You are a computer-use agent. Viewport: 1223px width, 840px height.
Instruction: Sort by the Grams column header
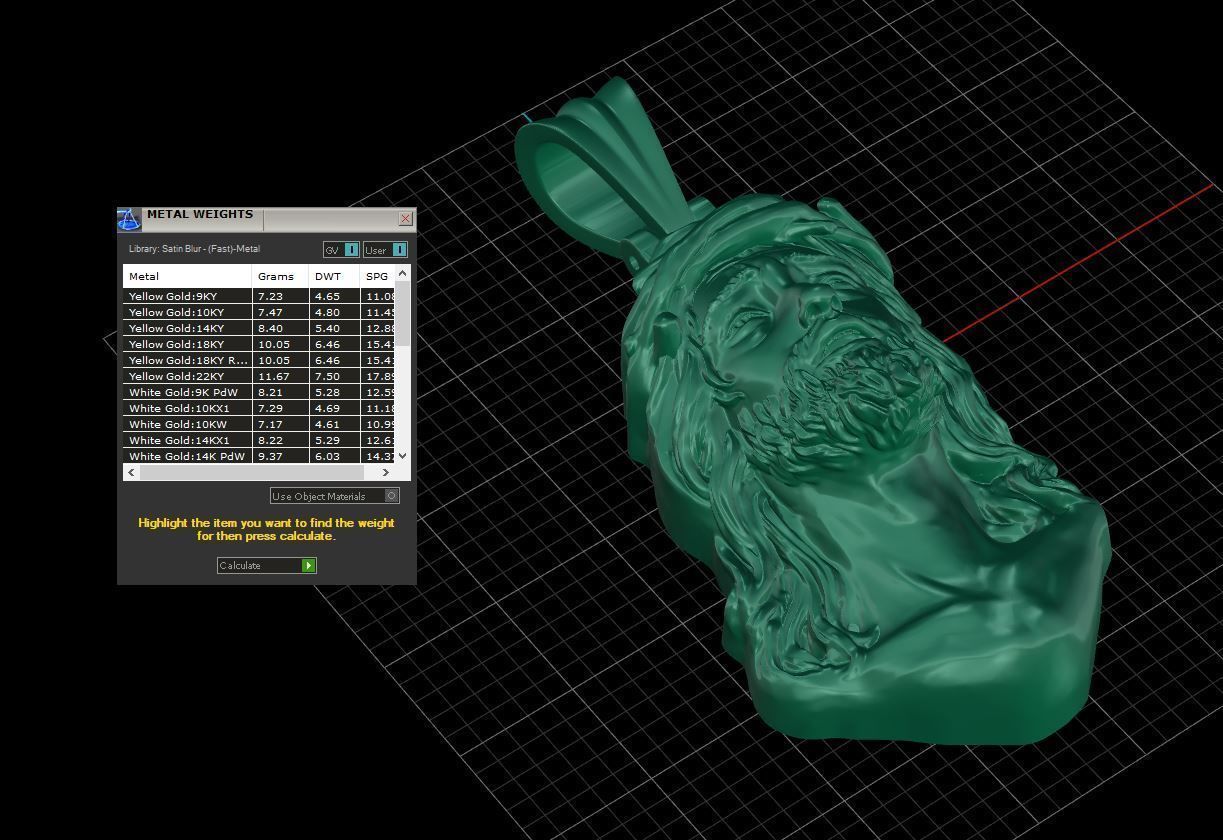click(x=280, y=276)
